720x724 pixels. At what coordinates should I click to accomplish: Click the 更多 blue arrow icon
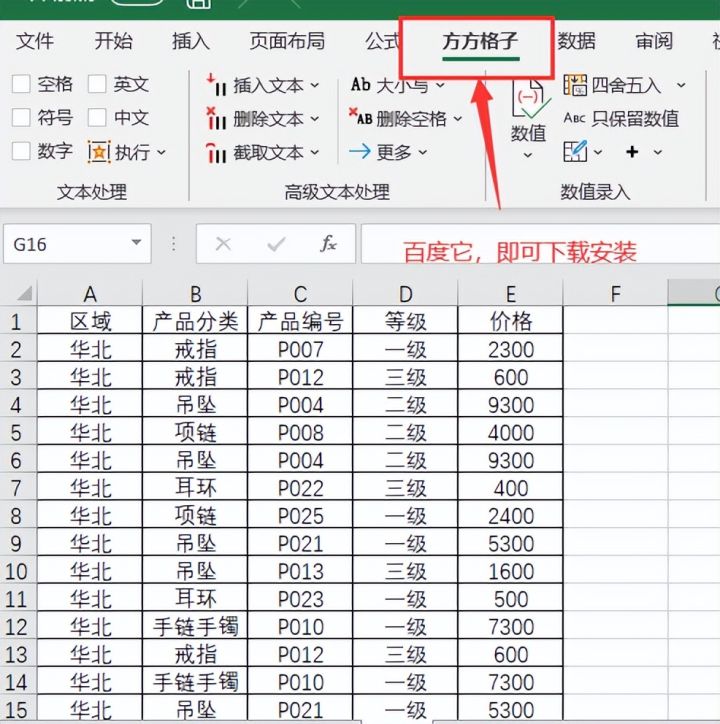(360, 151)
